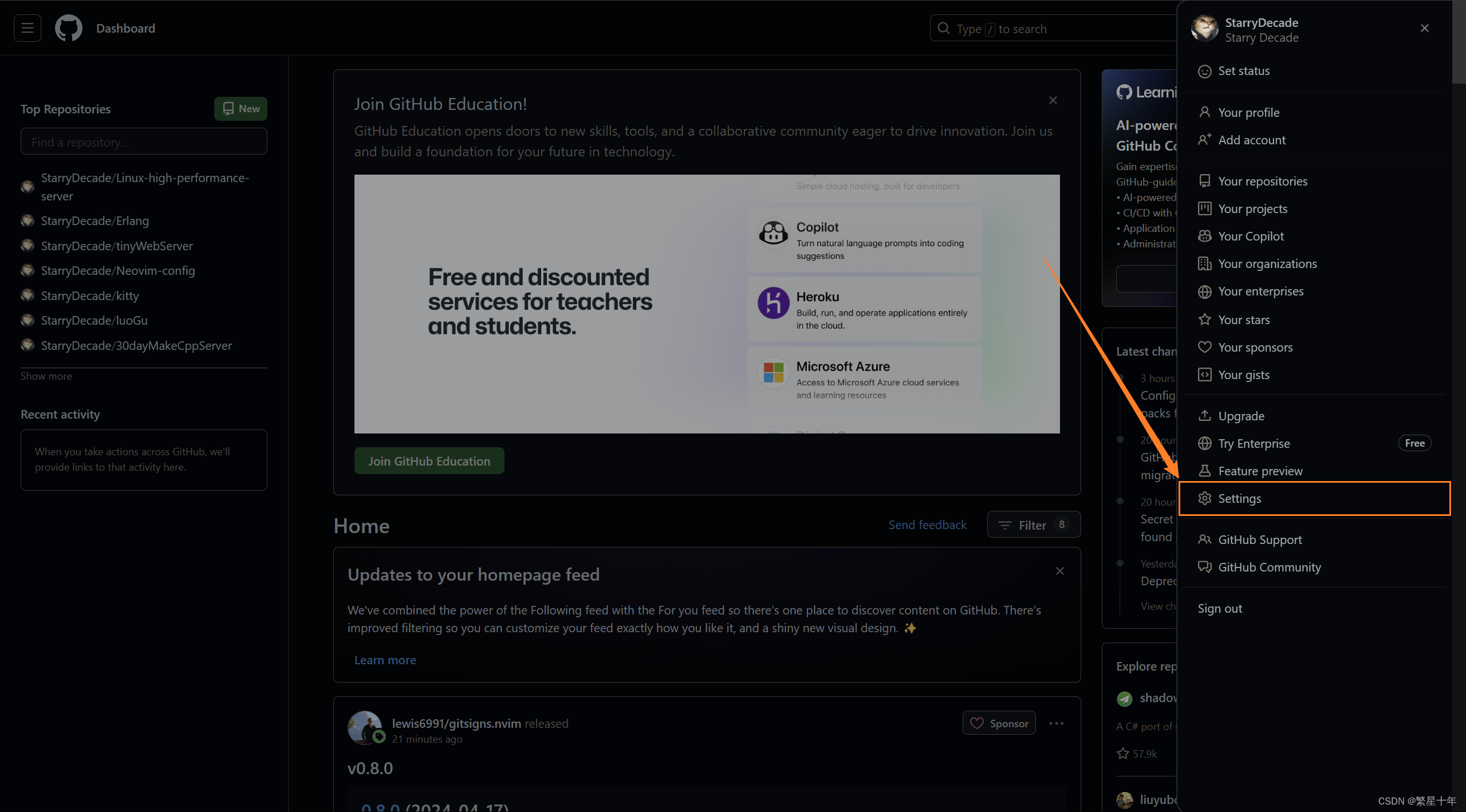Screen dimensions: 1466x812
Task: Click GitHub Community discussion icon
Action: pyautogui.click(x=1205, y=567)
